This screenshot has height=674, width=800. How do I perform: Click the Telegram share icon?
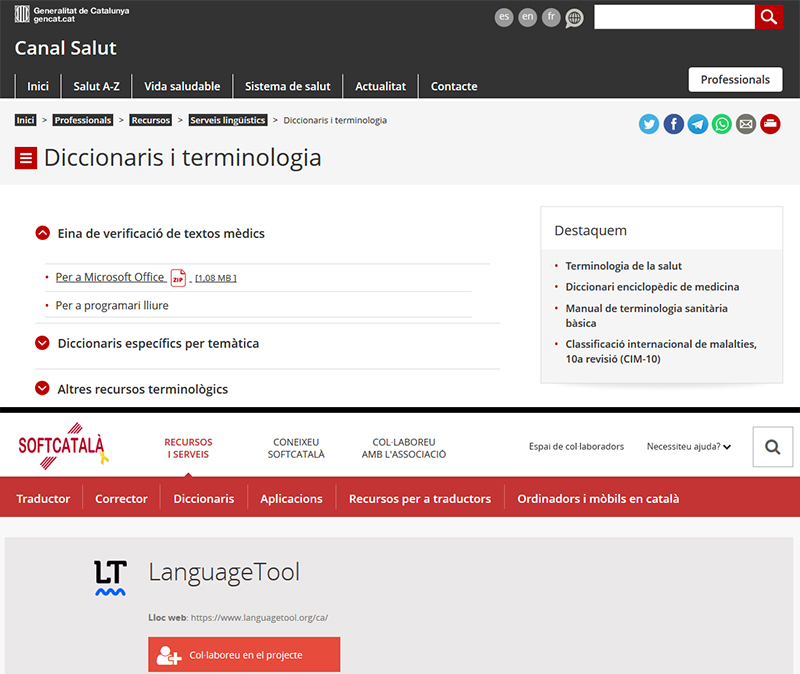pos(698,124)
